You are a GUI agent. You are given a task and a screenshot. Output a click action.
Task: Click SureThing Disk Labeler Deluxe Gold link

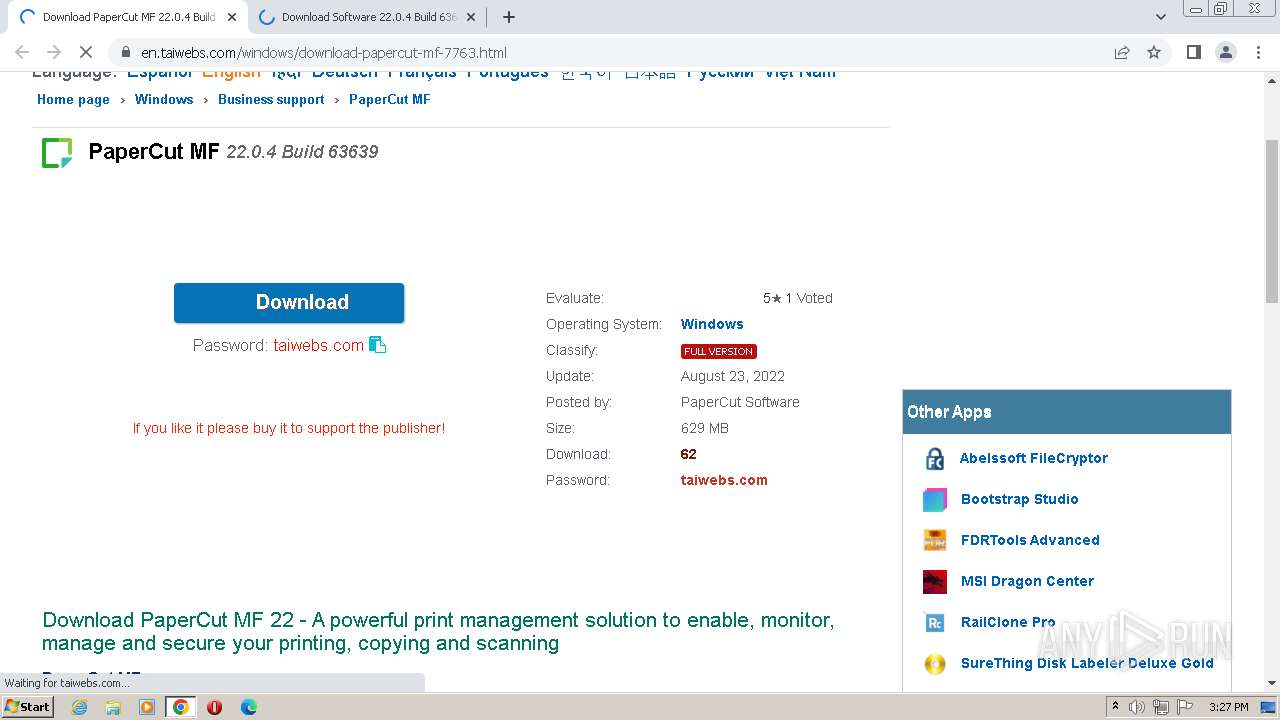click(x=1087, y=663)
